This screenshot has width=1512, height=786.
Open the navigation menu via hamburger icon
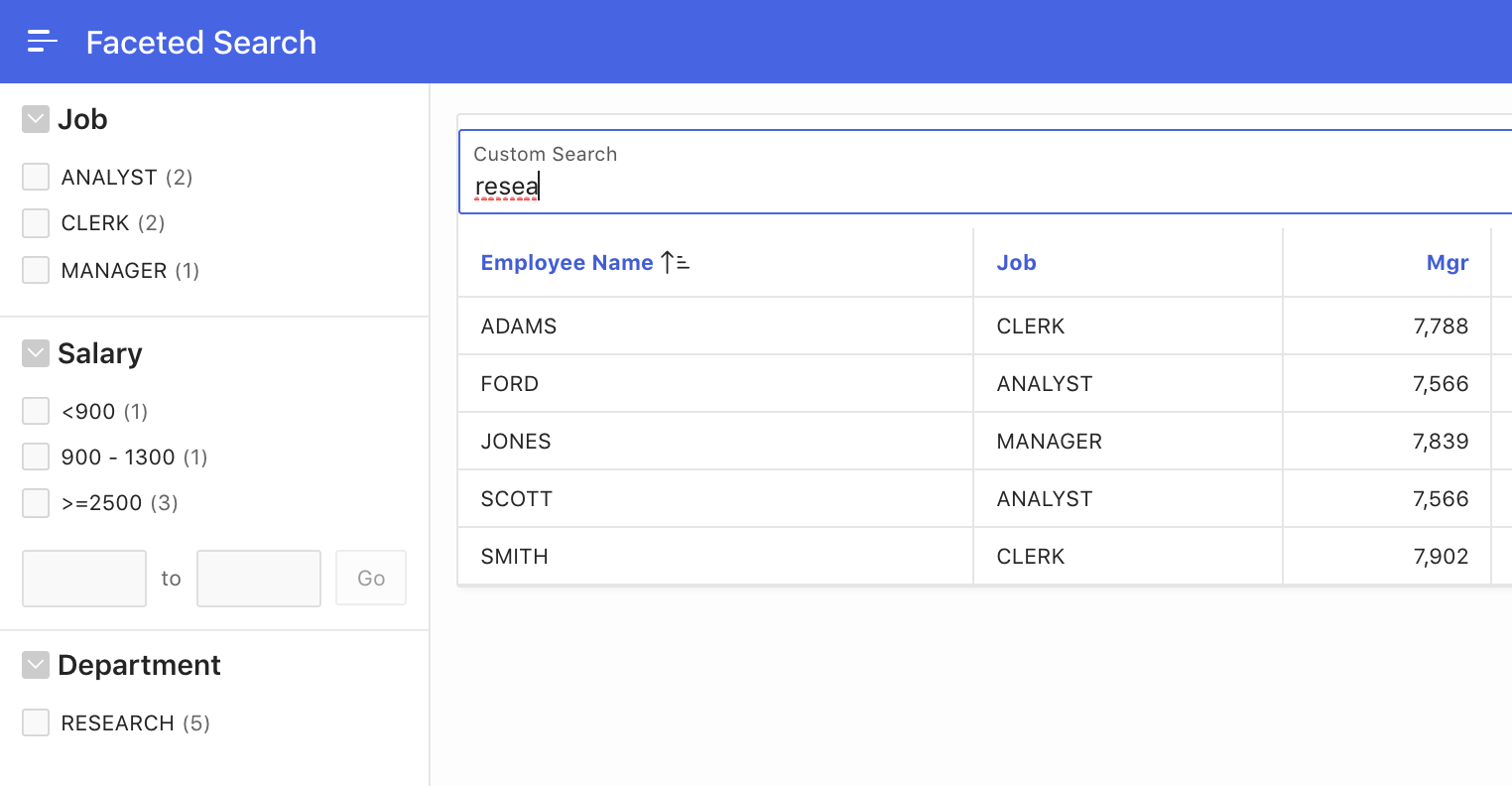click(42, 41)
